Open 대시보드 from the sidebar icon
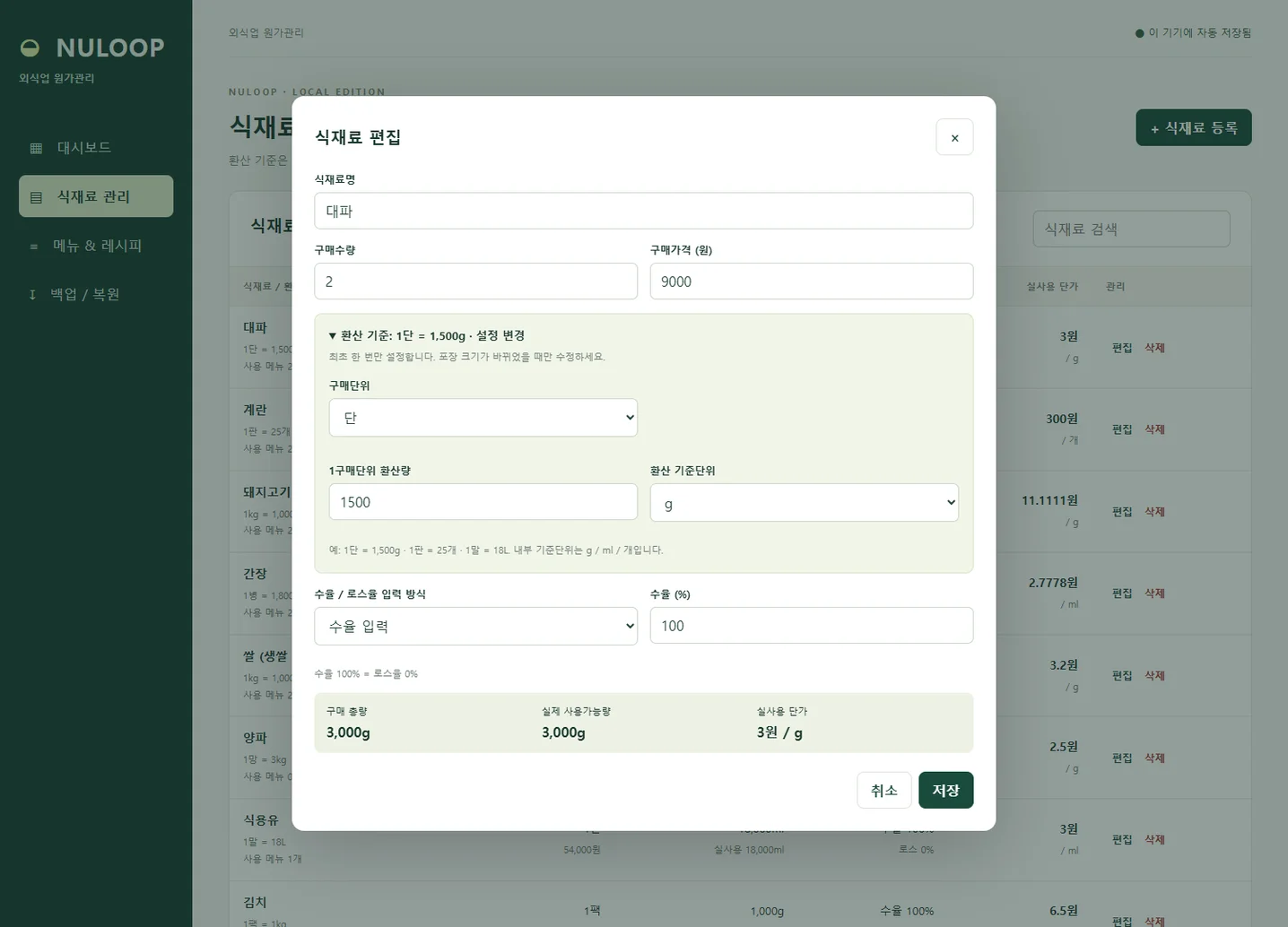This screenshot has width=1288, height=927. [x=36, y=148]
